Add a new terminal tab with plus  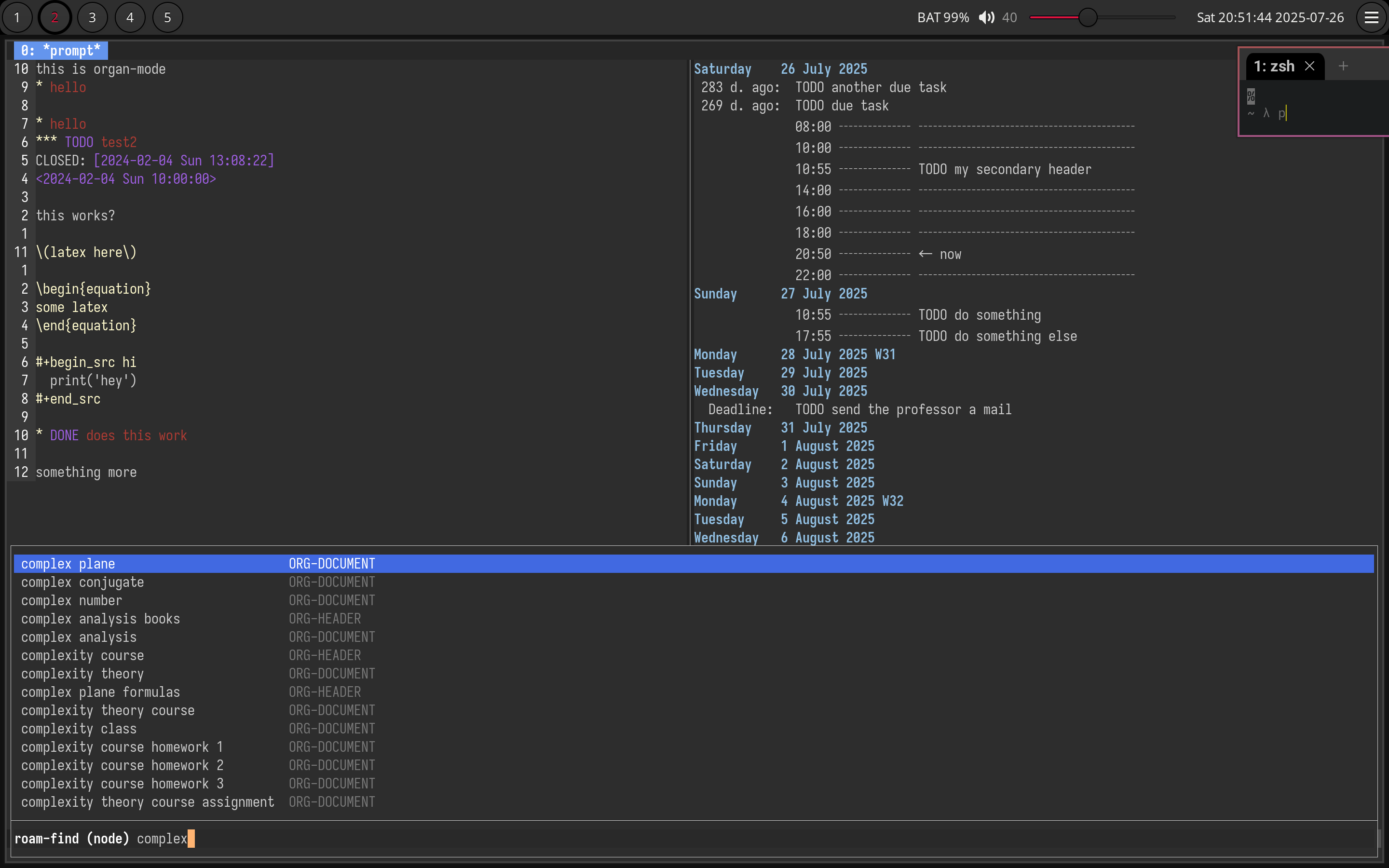(x=1343, y=66)
